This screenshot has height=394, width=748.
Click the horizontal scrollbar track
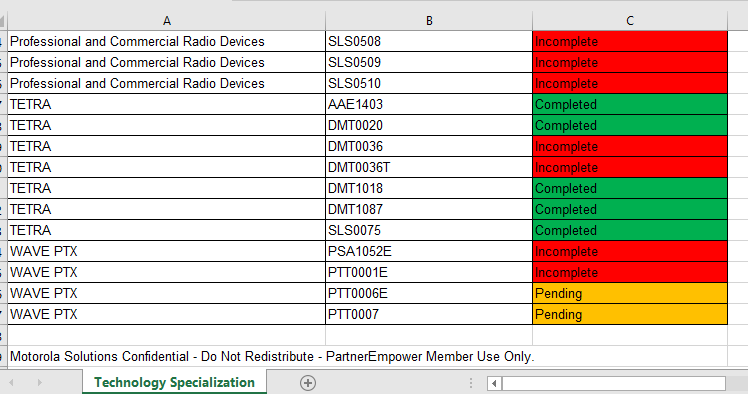click(x=613, y=383)
